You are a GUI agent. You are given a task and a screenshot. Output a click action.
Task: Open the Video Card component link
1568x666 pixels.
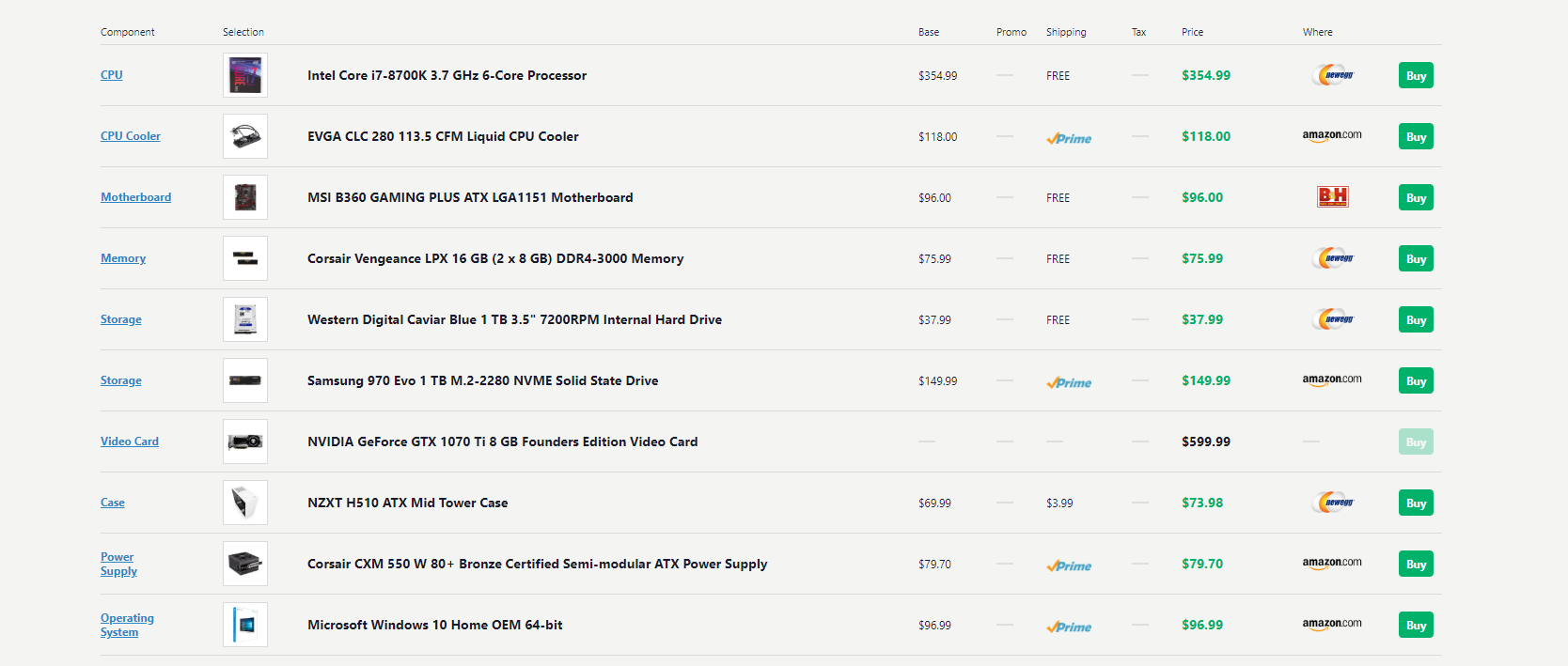[x=130, y=441]
